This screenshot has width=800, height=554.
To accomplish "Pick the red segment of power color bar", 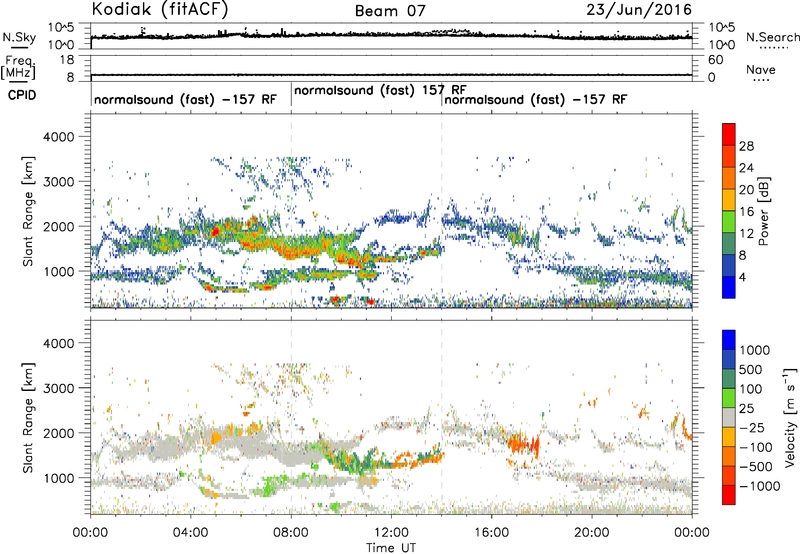I will 729,134.
